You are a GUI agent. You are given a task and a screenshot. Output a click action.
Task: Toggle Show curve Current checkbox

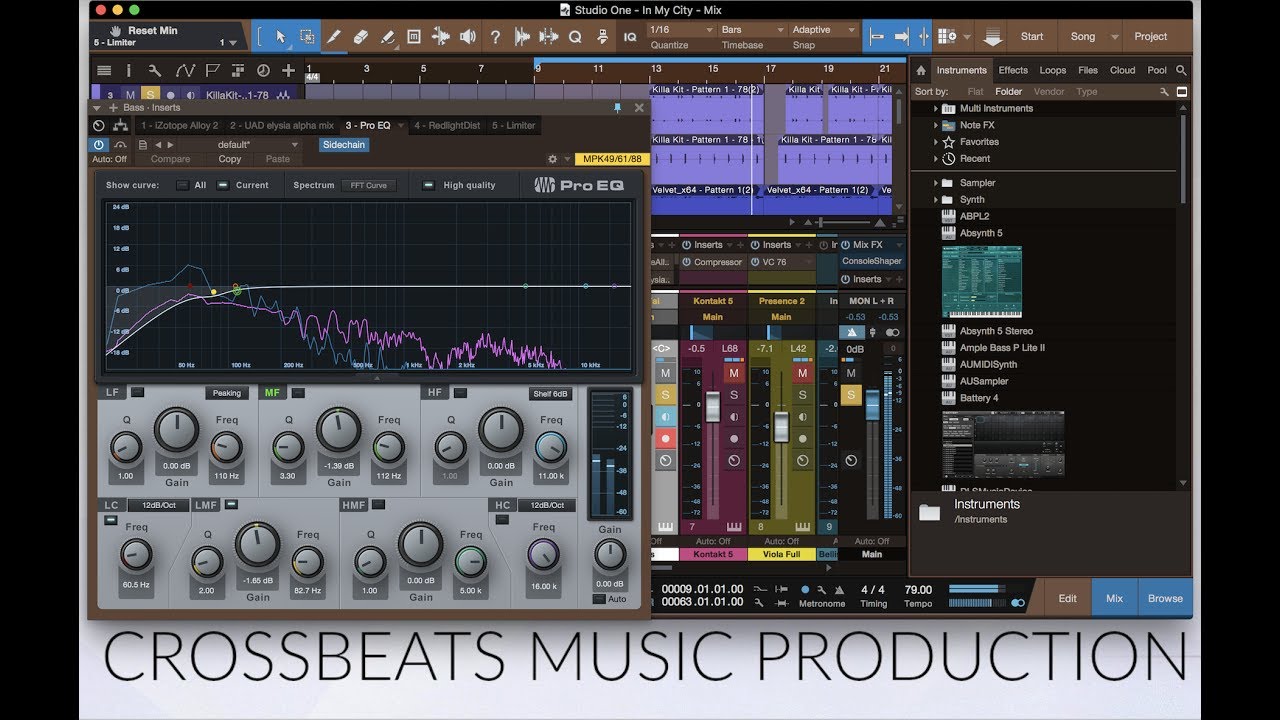point(222,185)
